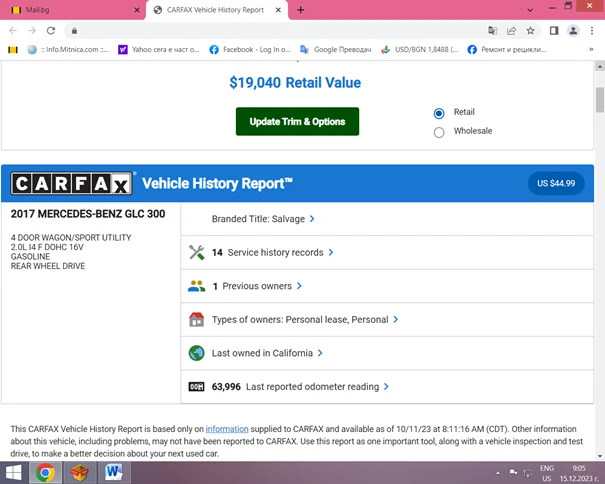Image resolution: width=605 pixels, height=484 pixels.
Task: Click the US $44.99 price button
Action: (556, 183)
